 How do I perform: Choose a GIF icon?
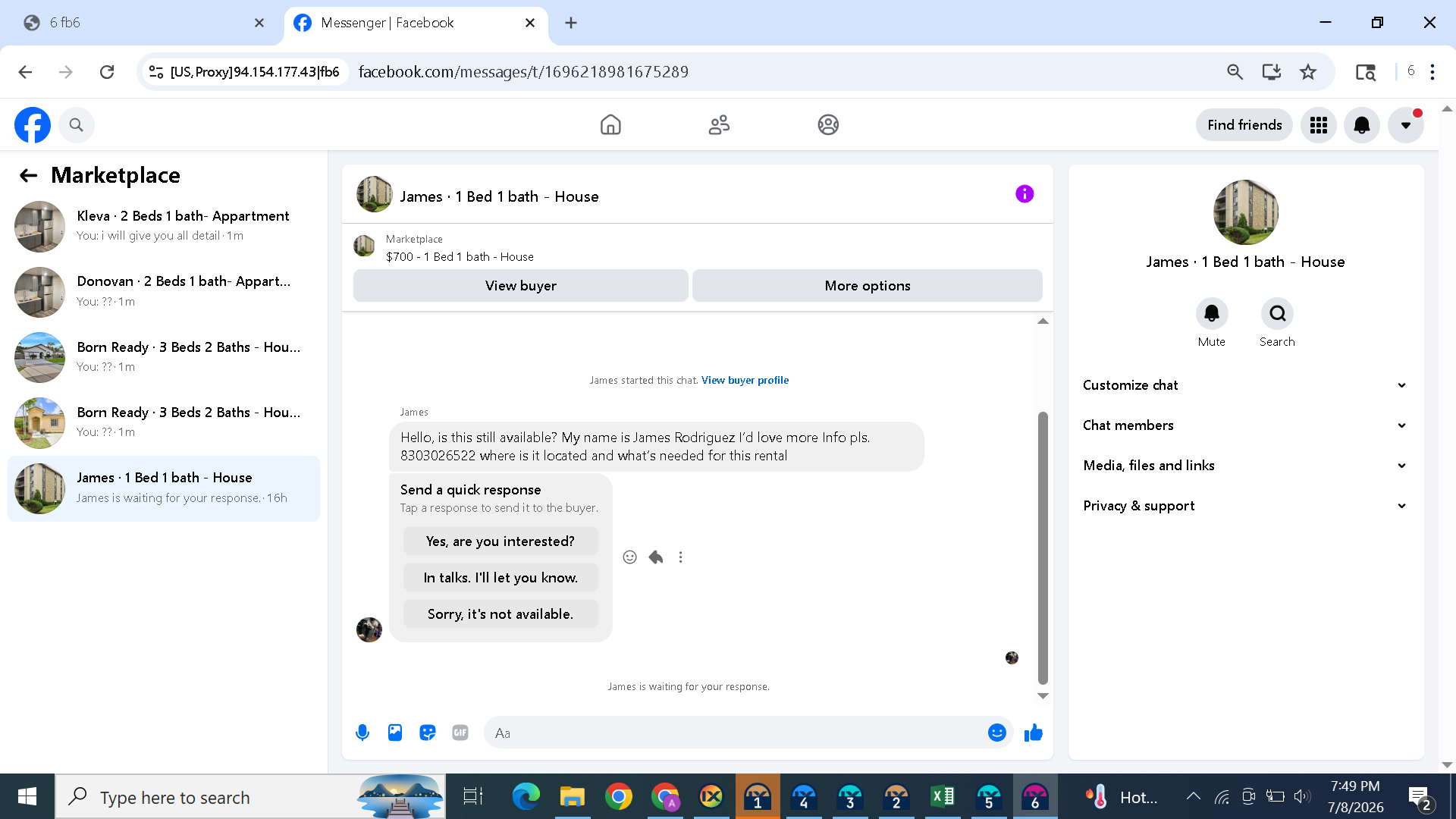[x=460, y=733]
